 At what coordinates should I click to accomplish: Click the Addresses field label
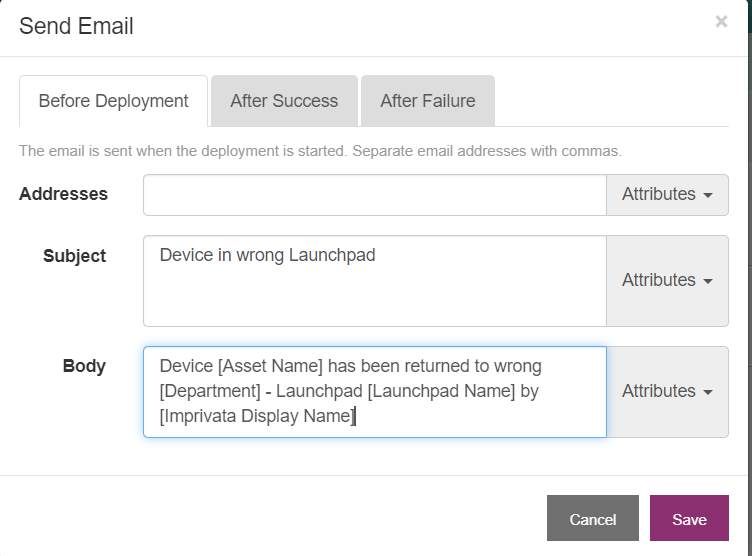click(x=63, y=194)
